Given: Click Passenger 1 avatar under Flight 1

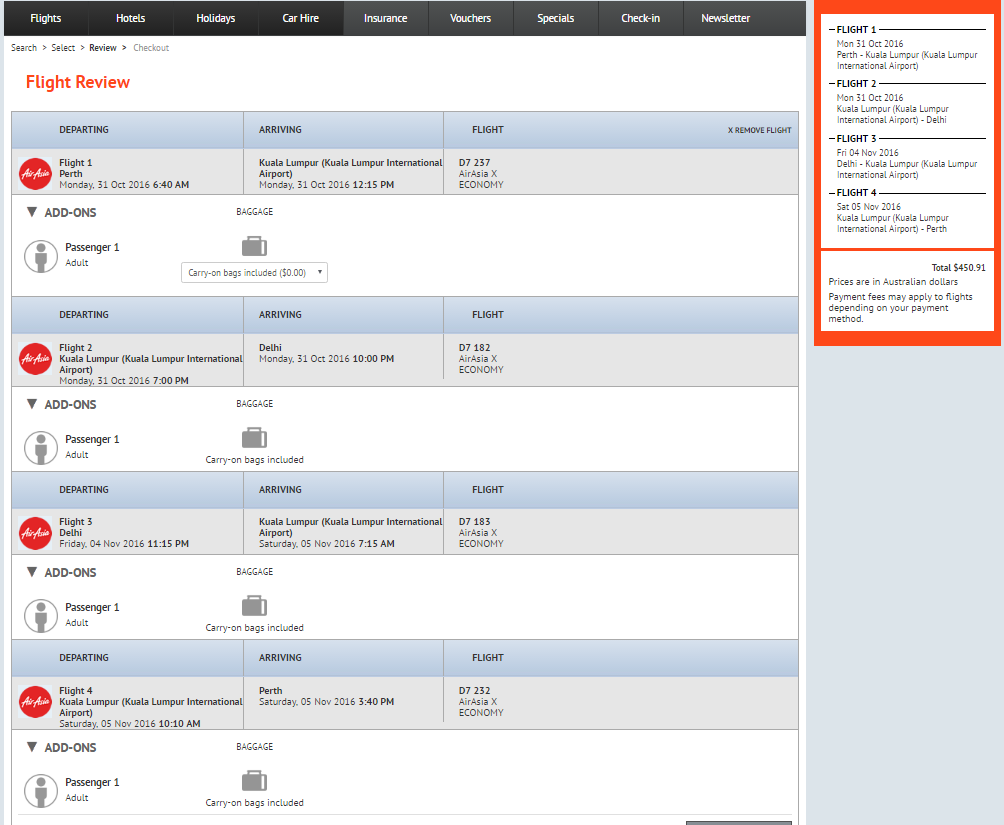Looking at the screenshot, I should point(41,256).
